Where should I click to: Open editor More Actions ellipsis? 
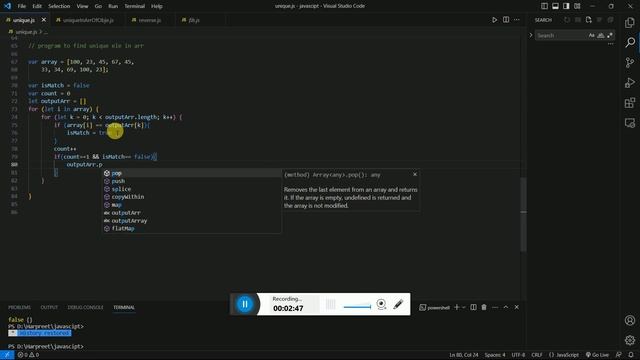point(517,20)
